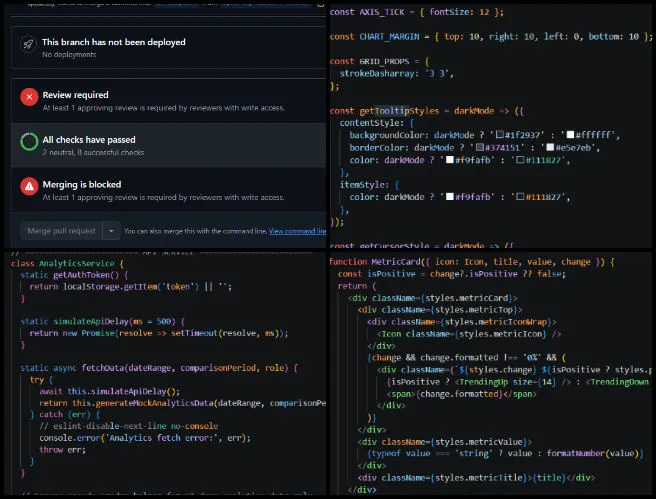
Task: Click the AXIS_TICK constant name
Action: pyautogui.click(x=382, y=12)
